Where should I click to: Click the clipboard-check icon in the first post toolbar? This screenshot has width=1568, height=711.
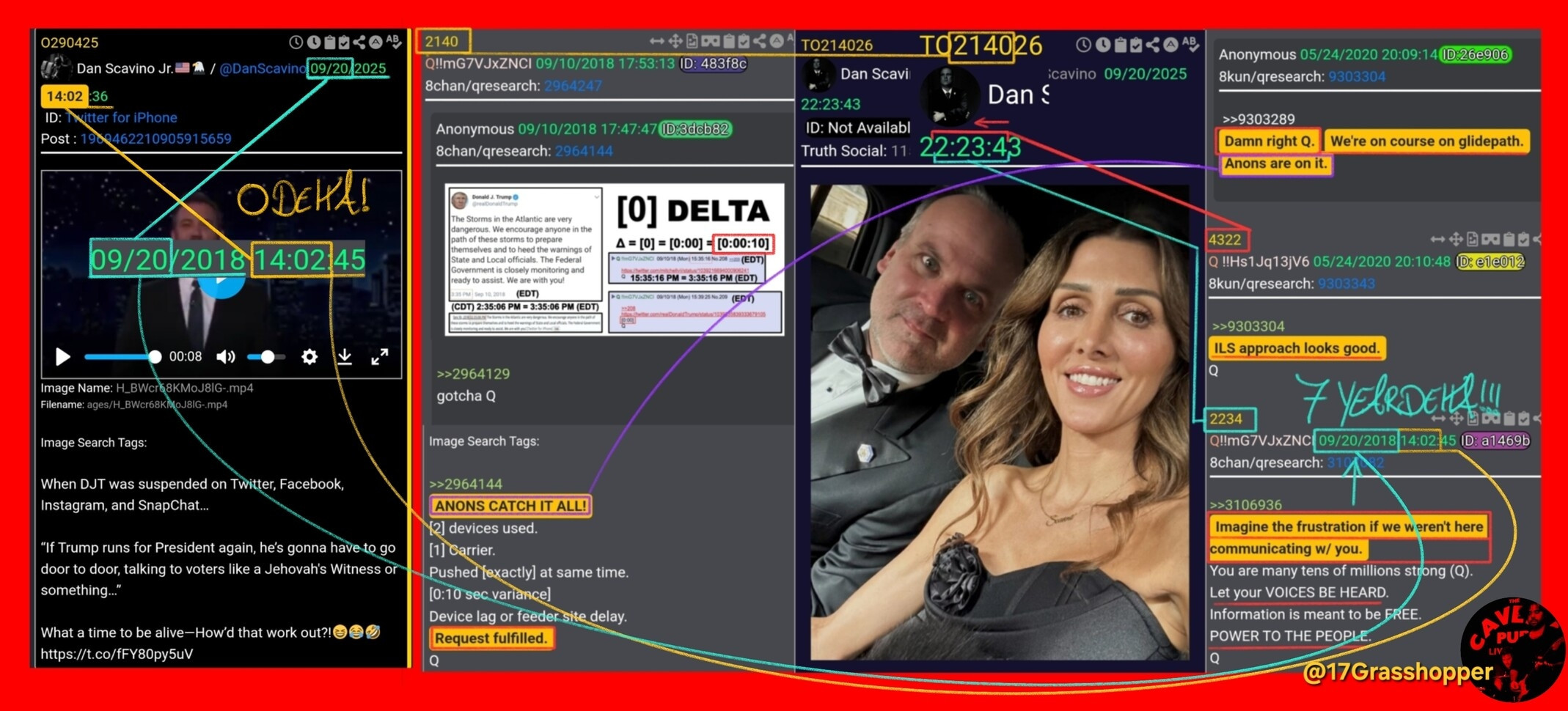(x=344, y=43)
